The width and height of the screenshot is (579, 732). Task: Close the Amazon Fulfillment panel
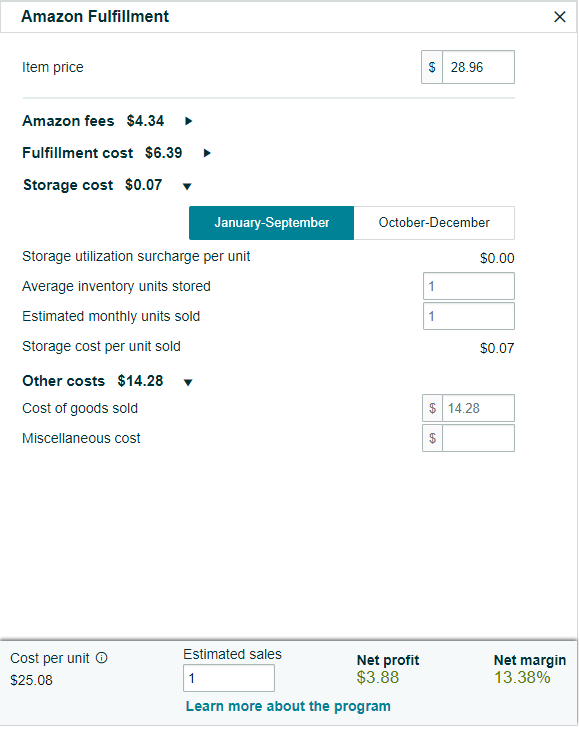coord(559,17)
